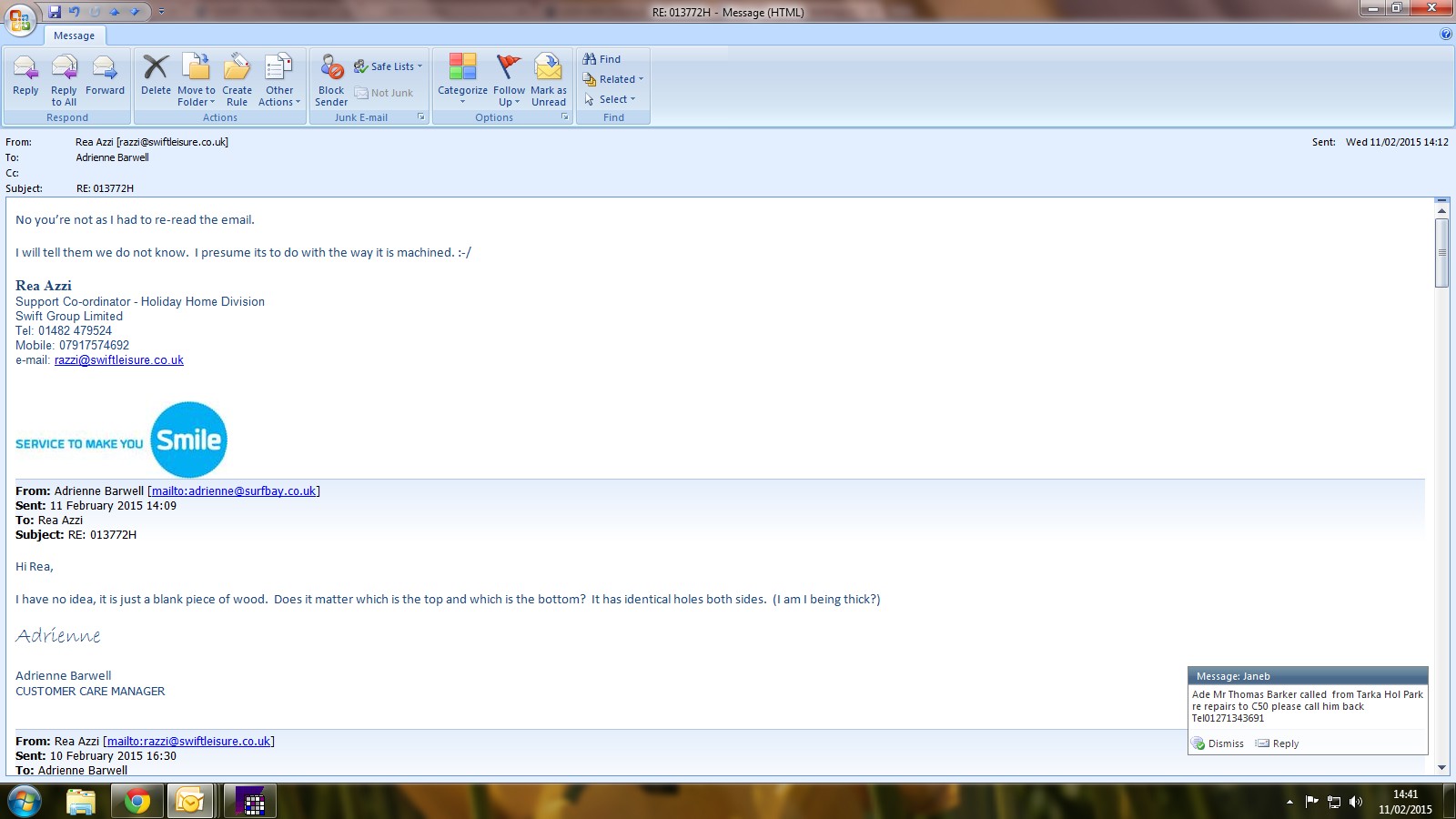Reply to the Janeb message notification
Viewport: 1456px width, 819px height.
click(1278, 743)
